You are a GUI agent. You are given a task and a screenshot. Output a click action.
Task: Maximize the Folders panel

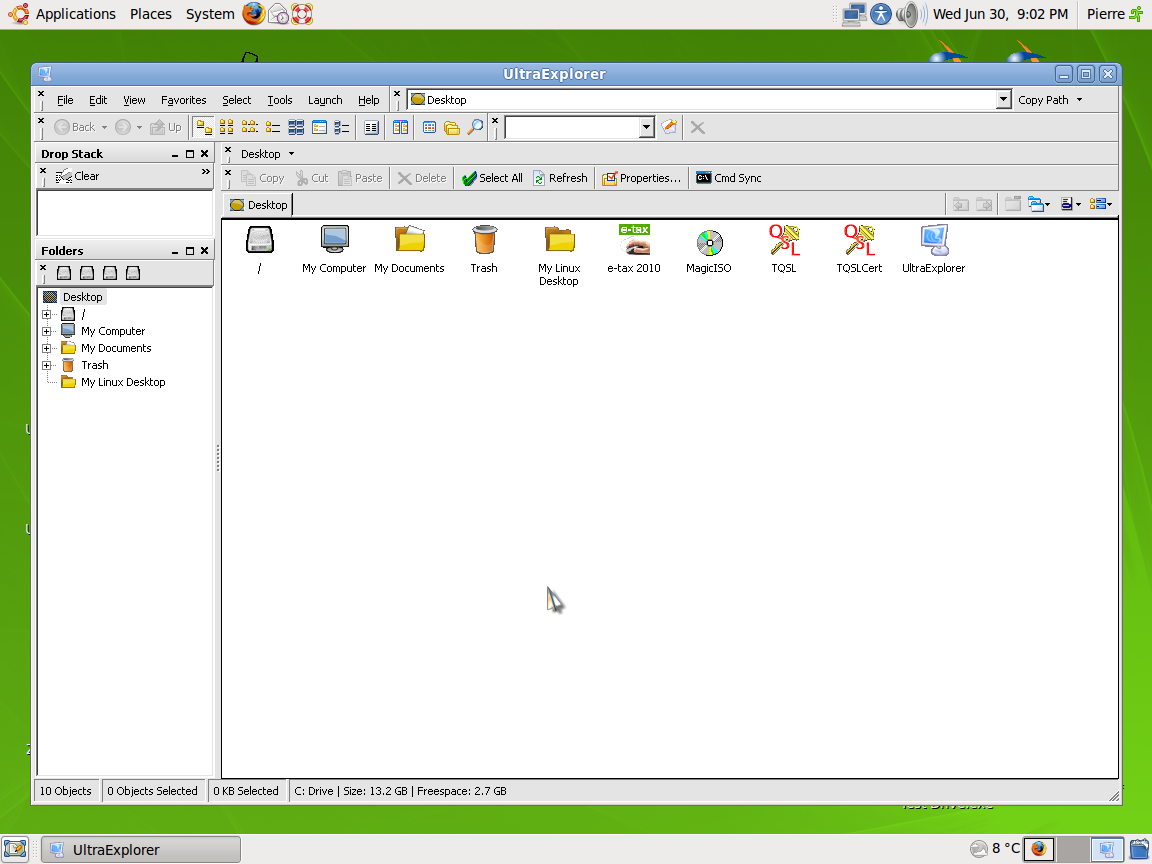point(190,251)
